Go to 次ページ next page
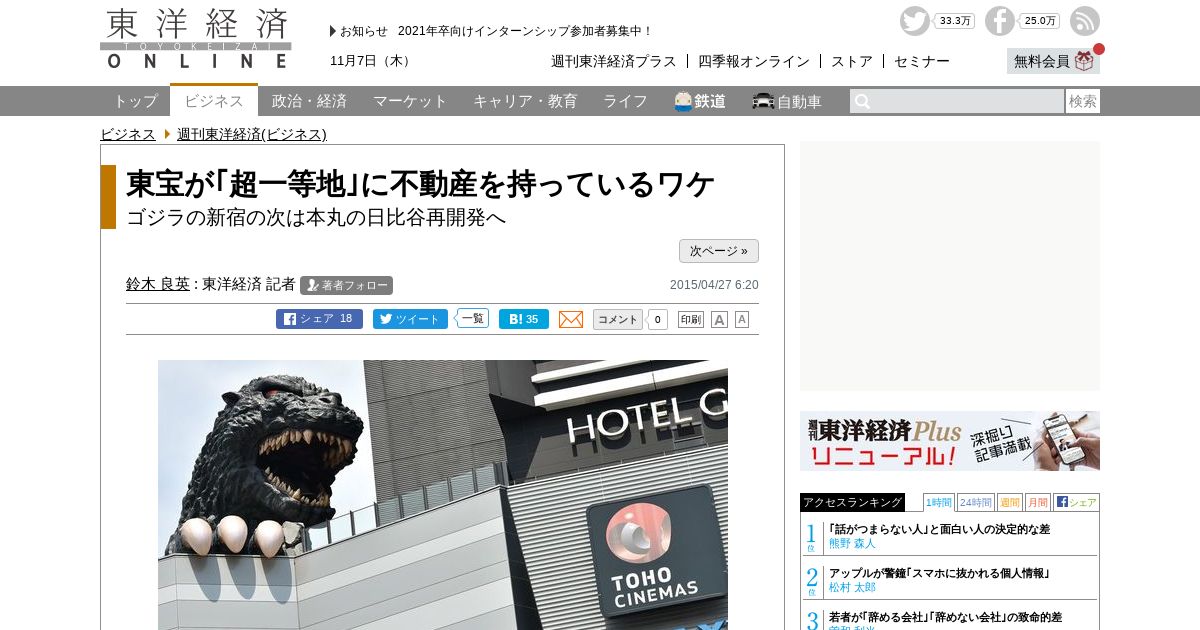This screenshot has height=630, width=1200. pyautogui.click(x=719, y=251)
